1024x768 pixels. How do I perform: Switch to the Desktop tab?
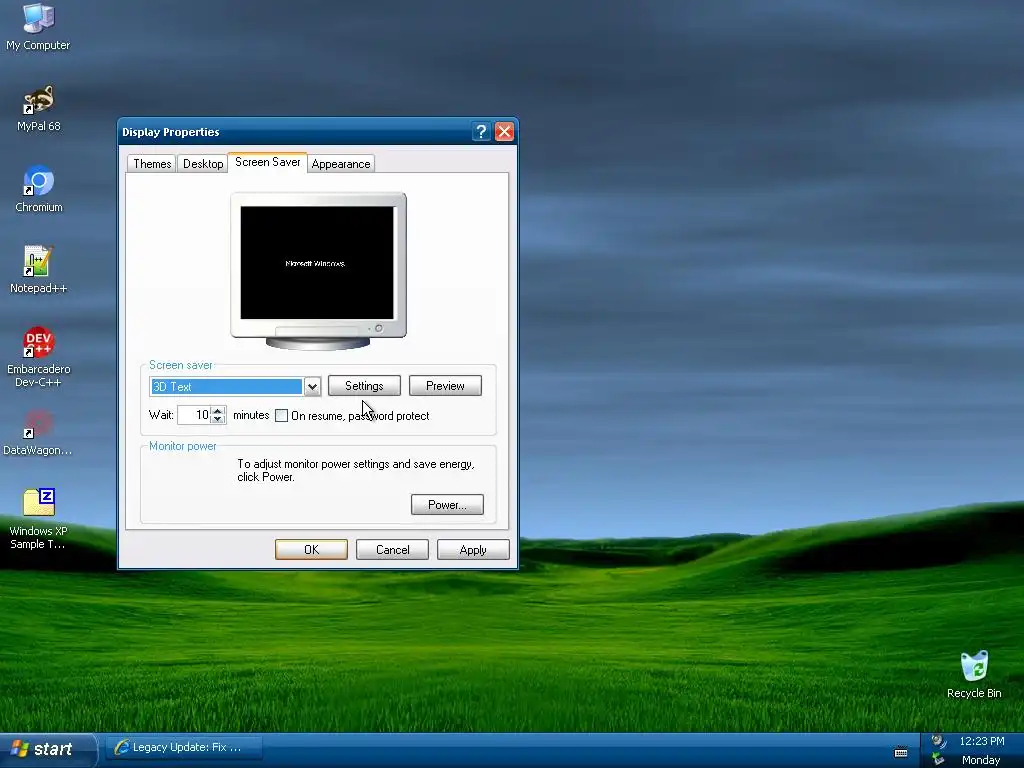coord(202,164)
